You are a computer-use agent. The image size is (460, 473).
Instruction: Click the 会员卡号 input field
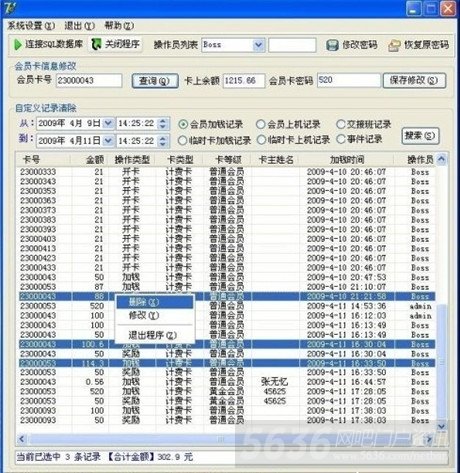tap(89, 80)
